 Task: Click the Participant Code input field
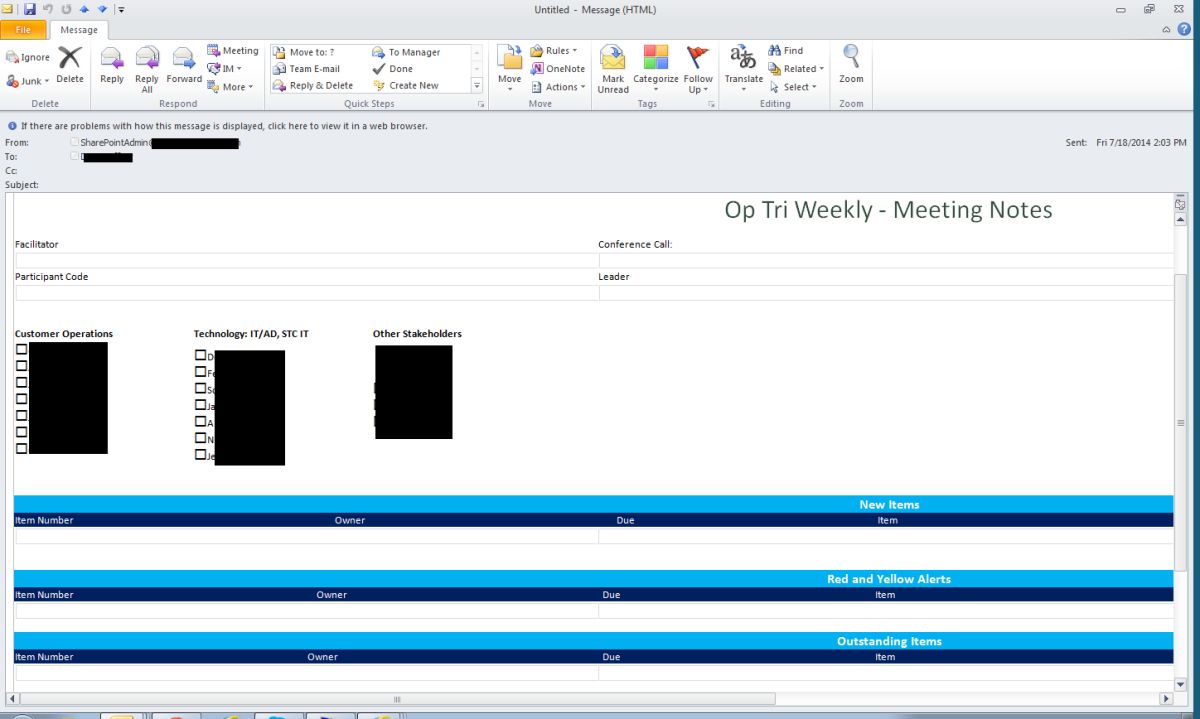tap(306, 293)
